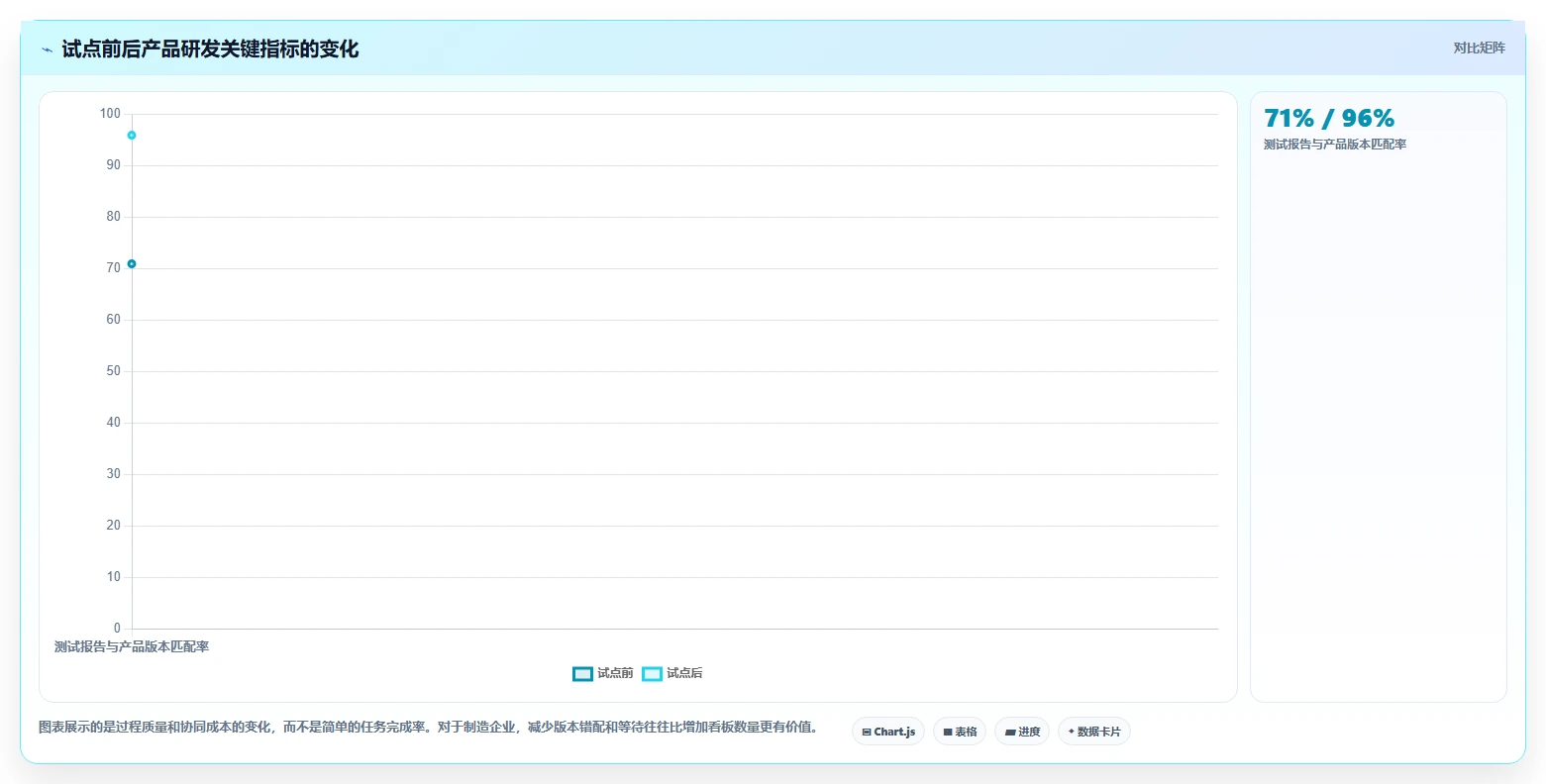1546x784 pixels.
Task: Click the stat card label 测试报告与产品版本匹配率
Action: (1335, 145)
